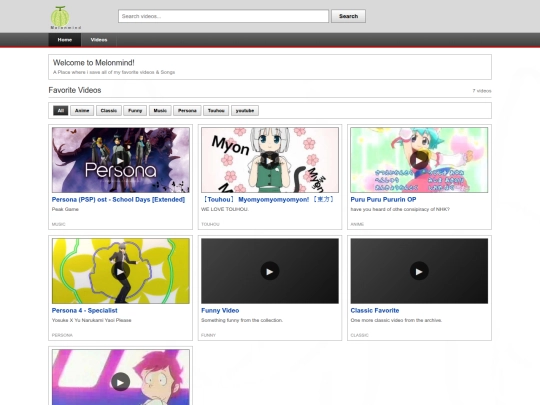Click the TOUHOU tag under Myon video
Screen dimensions: 540x405
tap(210, 224)
